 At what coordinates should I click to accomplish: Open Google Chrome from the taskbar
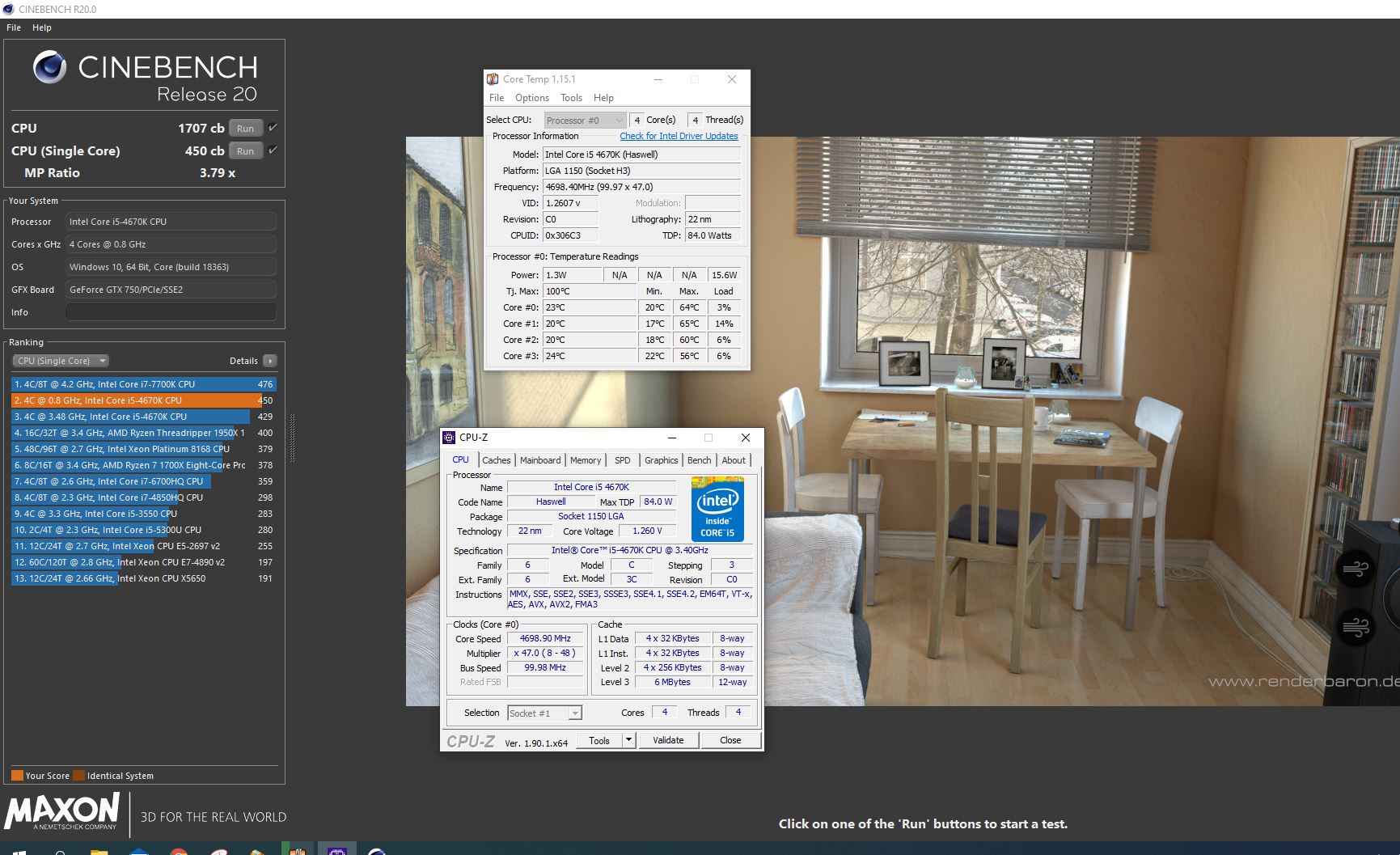tap(179, 850)
